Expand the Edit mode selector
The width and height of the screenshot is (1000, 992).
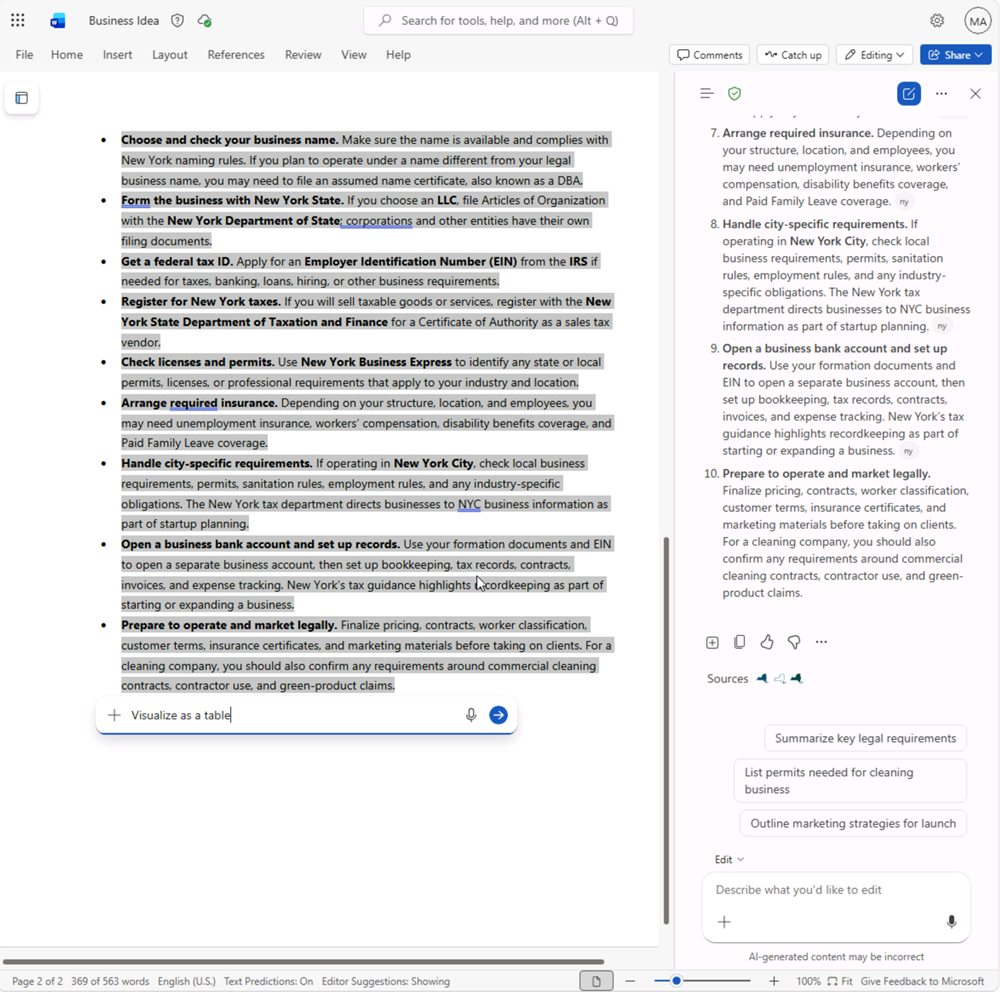pyautogui.click(x=729, y=859)
